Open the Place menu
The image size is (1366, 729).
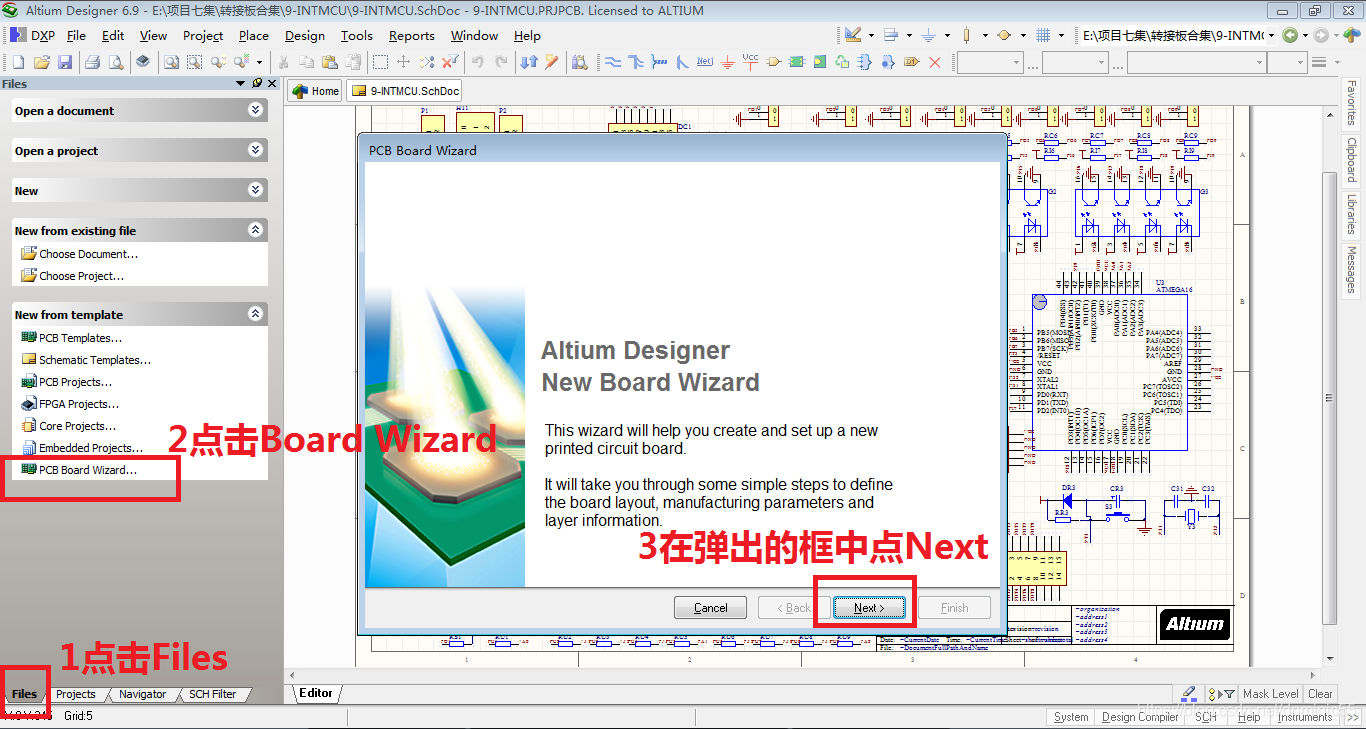click(254, 35)
